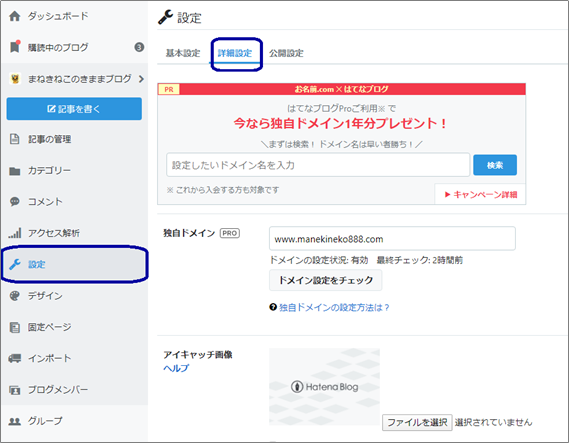Open the ヘルプ link under アイキャッチ画像
569x443 pixels.
(176, 368)
